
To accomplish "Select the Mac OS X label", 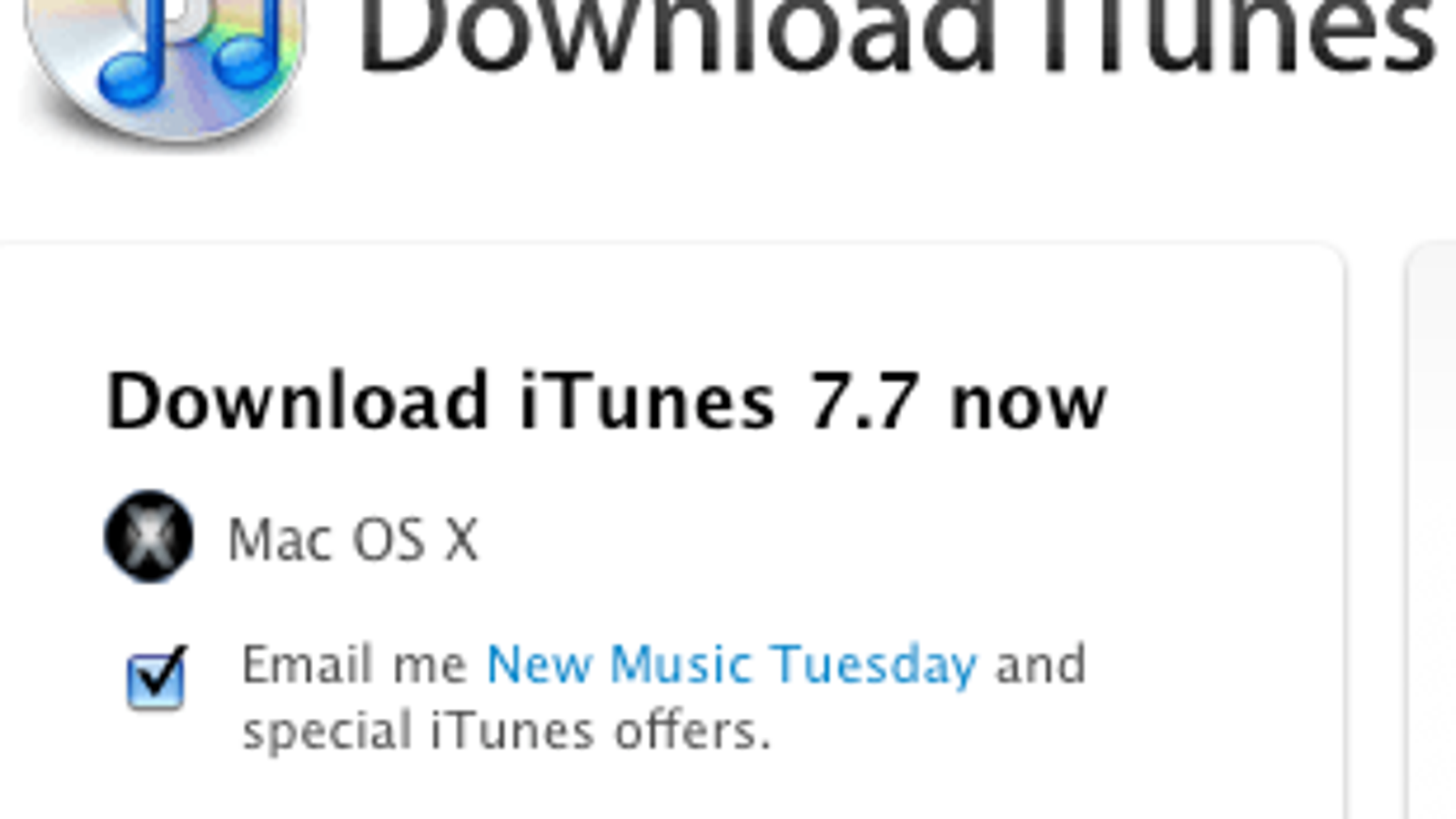I will pyautogui.click(x=352, y=540).
